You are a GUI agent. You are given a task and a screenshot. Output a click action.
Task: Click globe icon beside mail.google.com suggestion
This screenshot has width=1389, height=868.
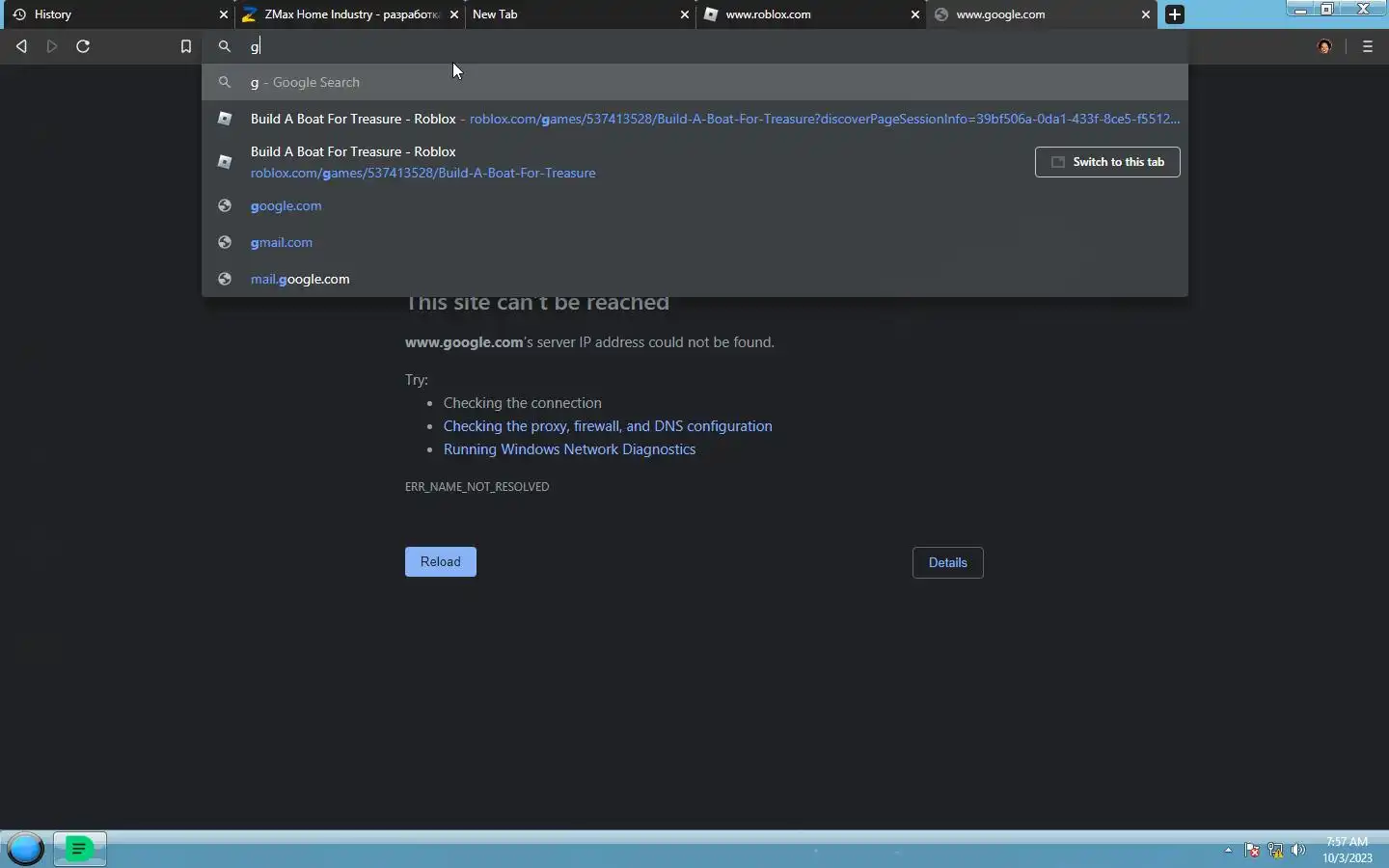point(225,279)
